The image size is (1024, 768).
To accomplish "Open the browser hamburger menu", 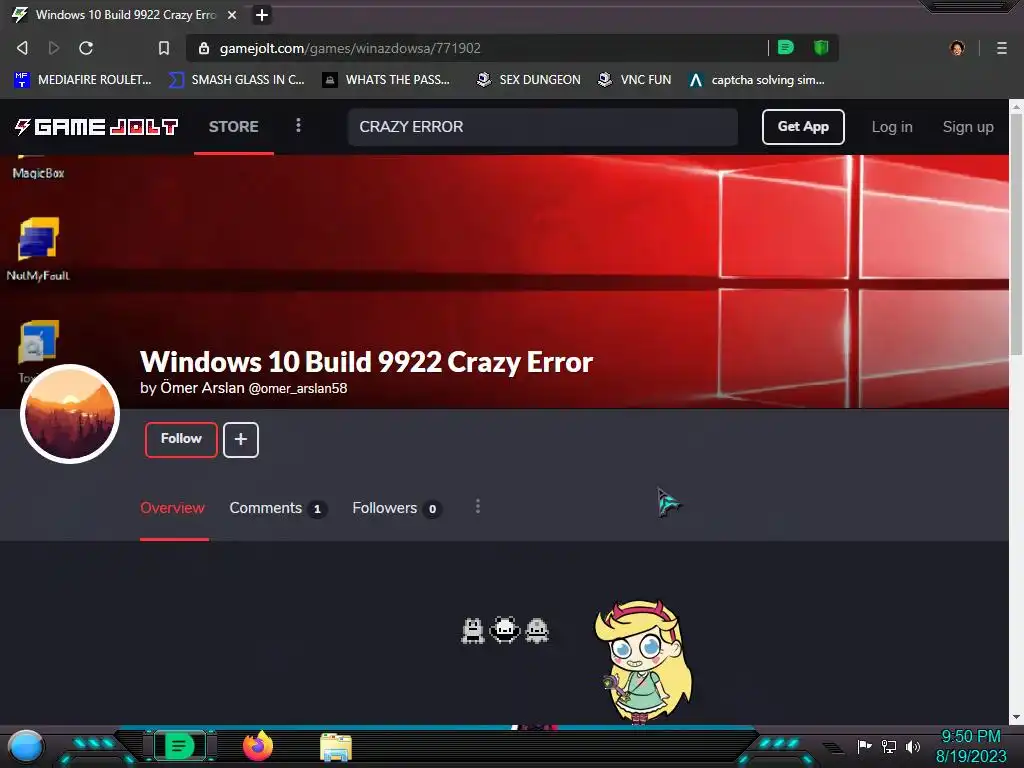I will (x=1002, y=48).
